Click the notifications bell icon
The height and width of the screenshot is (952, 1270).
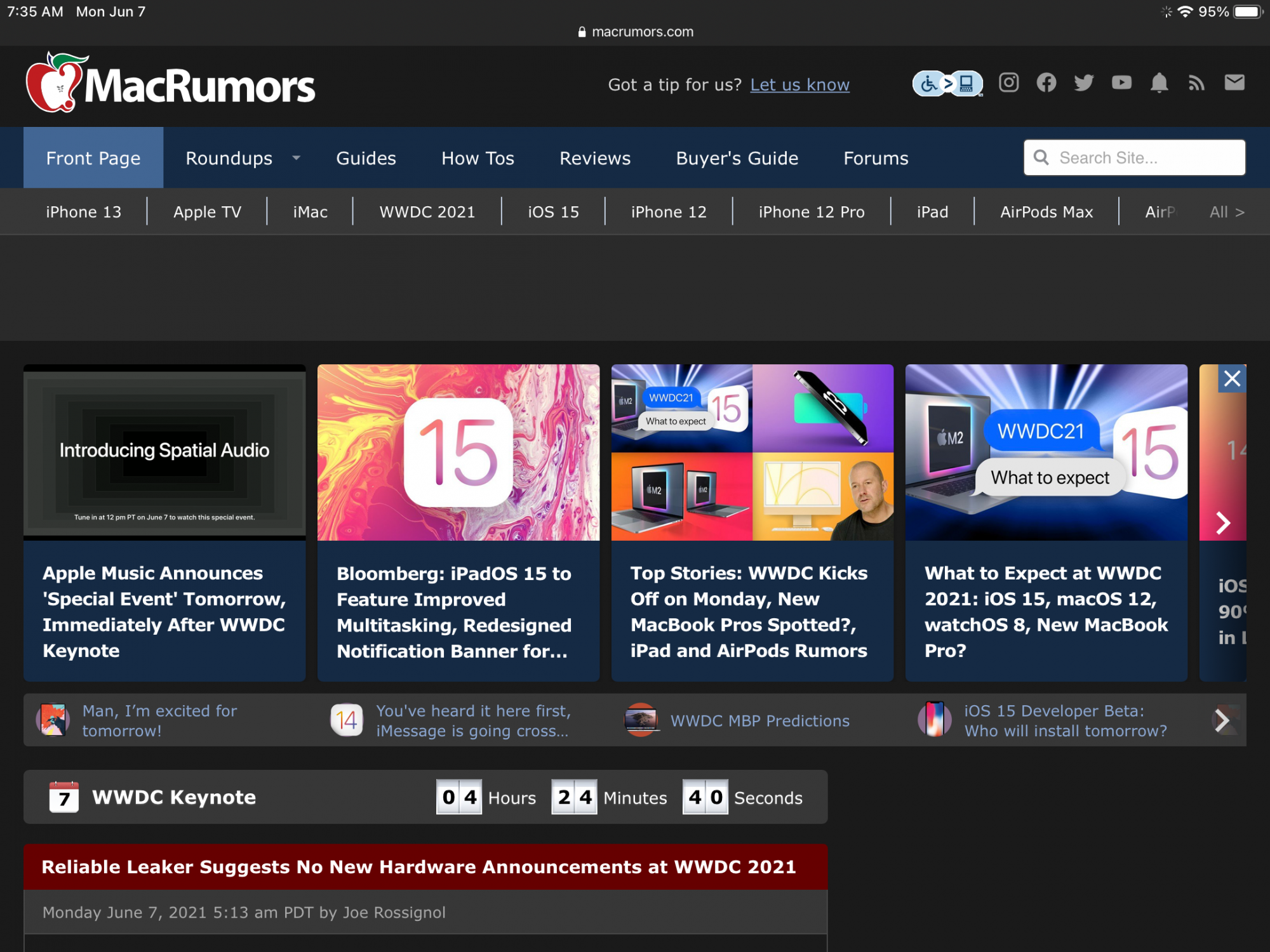[1160, 83]
